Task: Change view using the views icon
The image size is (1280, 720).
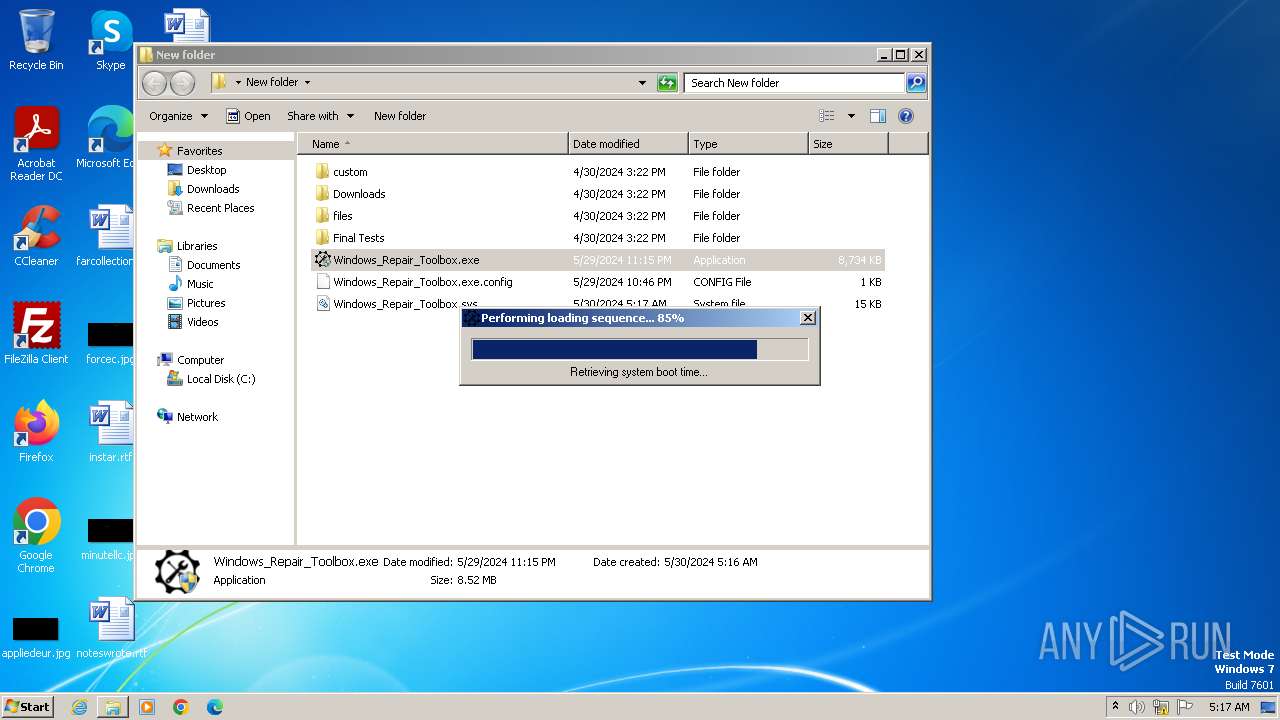Action: tap(826, 116)
